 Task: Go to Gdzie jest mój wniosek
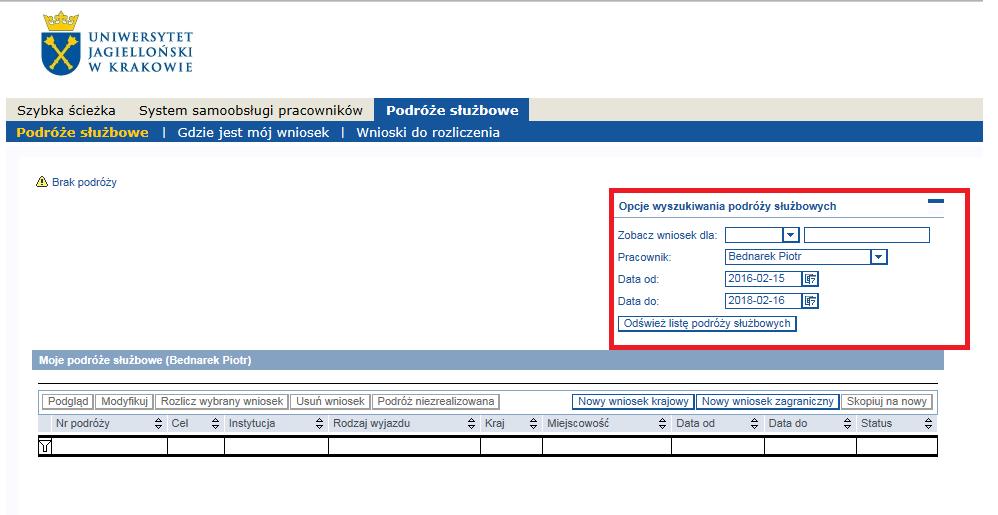253,132
